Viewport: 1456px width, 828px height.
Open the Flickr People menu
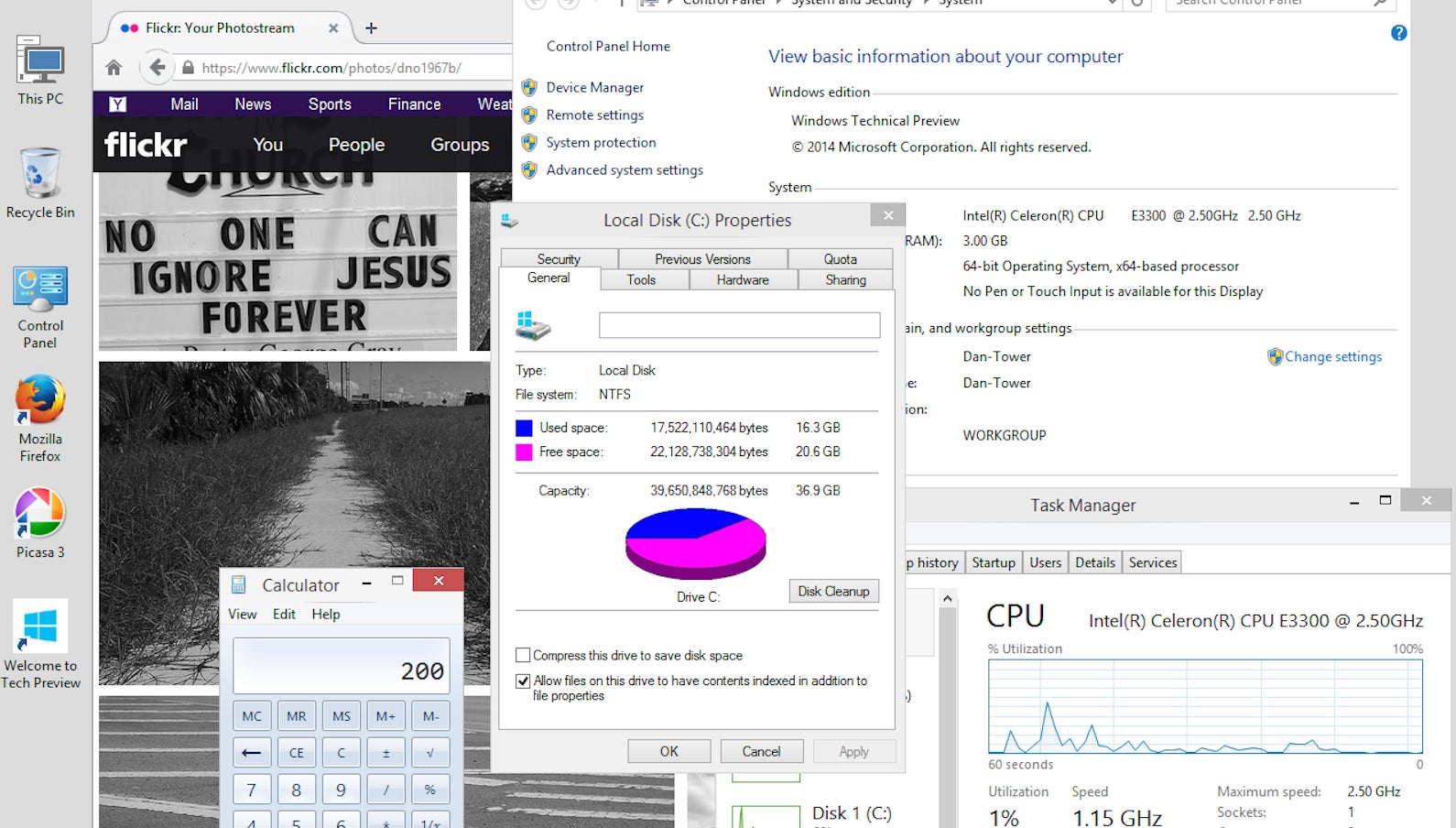356,145
